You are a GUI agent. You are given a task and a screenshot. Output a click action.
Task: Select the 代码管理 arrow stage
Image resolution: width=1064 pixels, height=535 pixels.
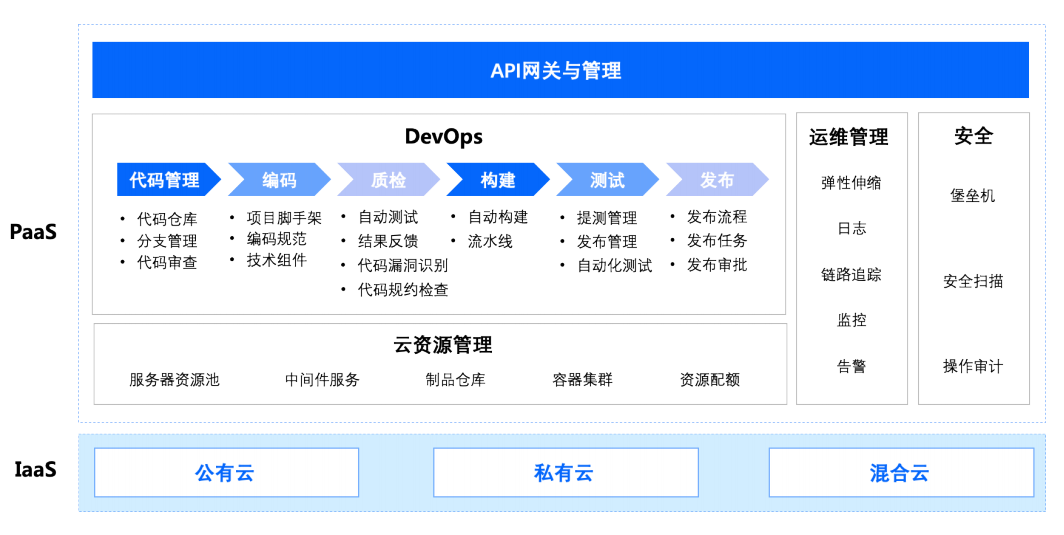pyautogui.click(x=166, y=180)
